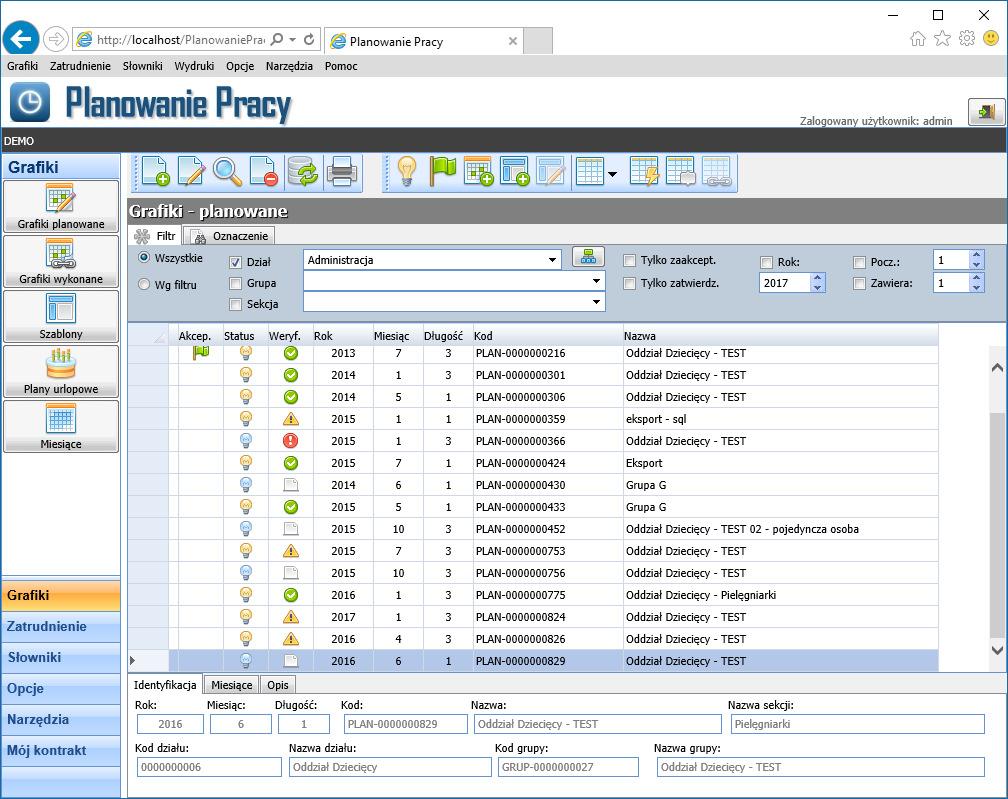Screen dimensions: 1008x799
Task: Open the Sekcja dropdown list
Action: 596,301
